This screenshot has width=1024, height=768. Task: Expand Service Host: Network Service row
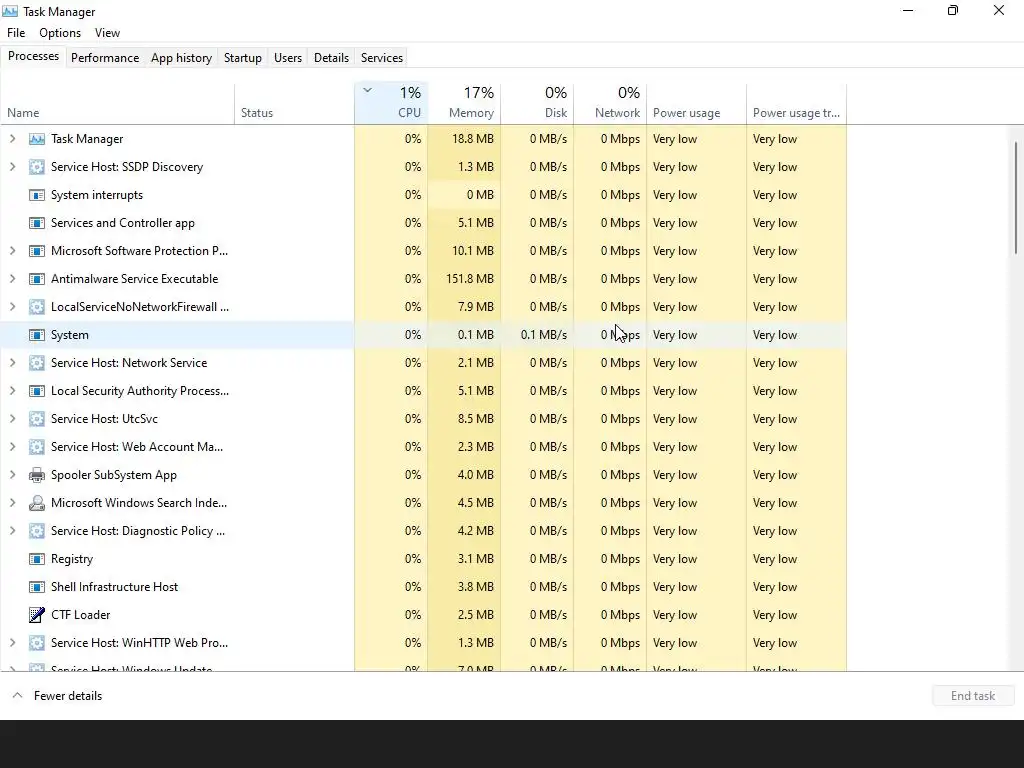(x=12, y=362)
